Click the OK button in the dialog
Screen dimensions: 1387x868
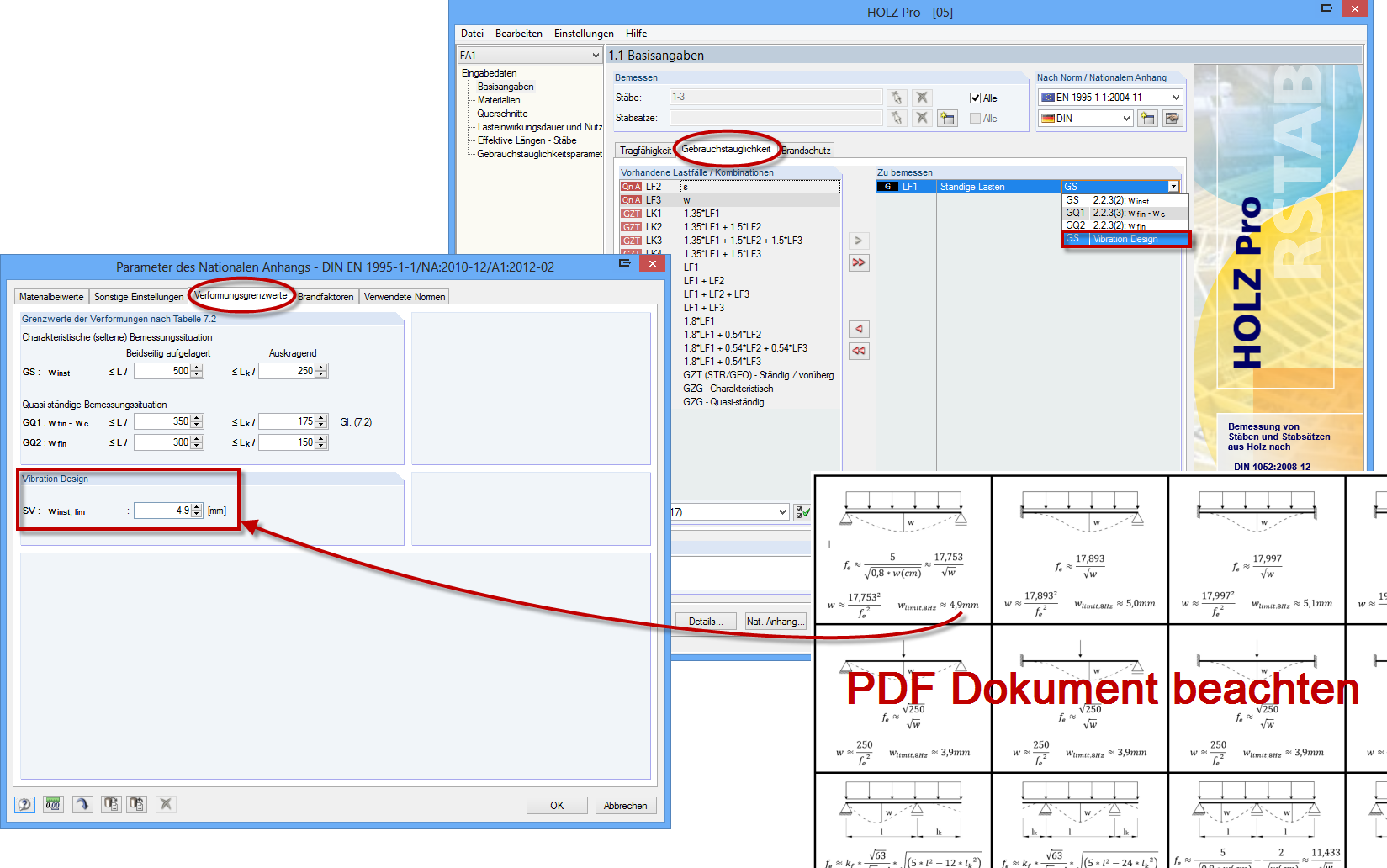click(x=557, y=805)
